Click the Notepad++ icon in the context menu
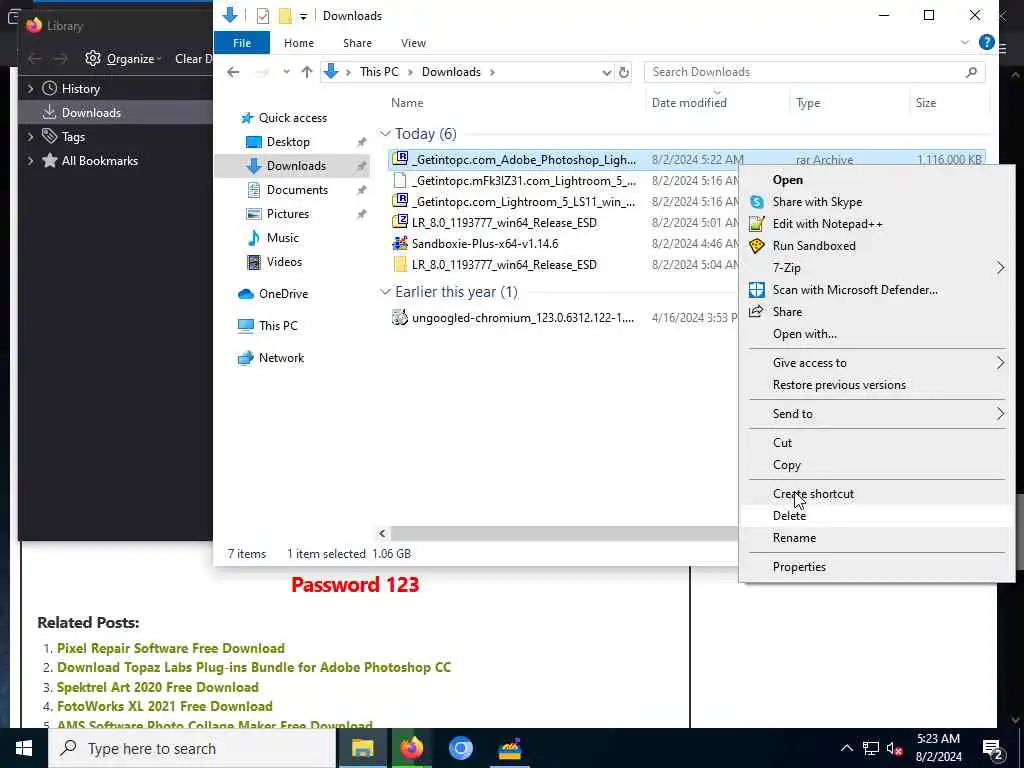 tap(756, 224)
